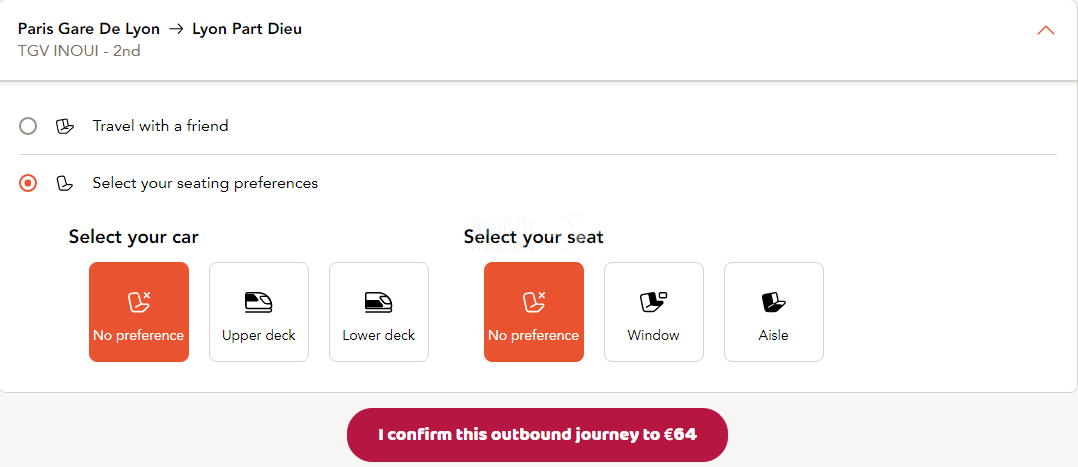Click the 'Select your seat' heading

coord(533,237)
